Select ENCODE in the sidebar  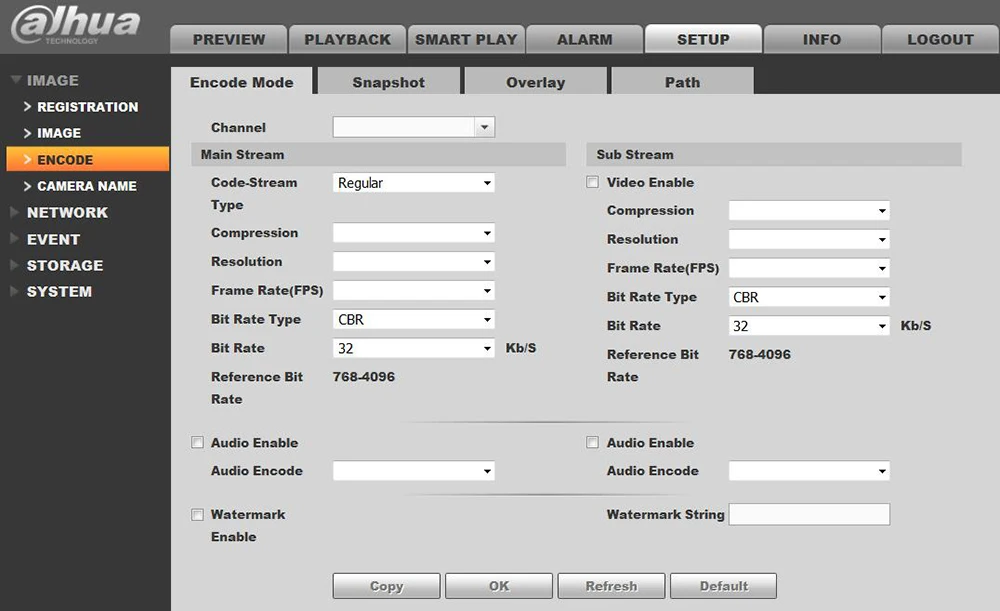87,159
